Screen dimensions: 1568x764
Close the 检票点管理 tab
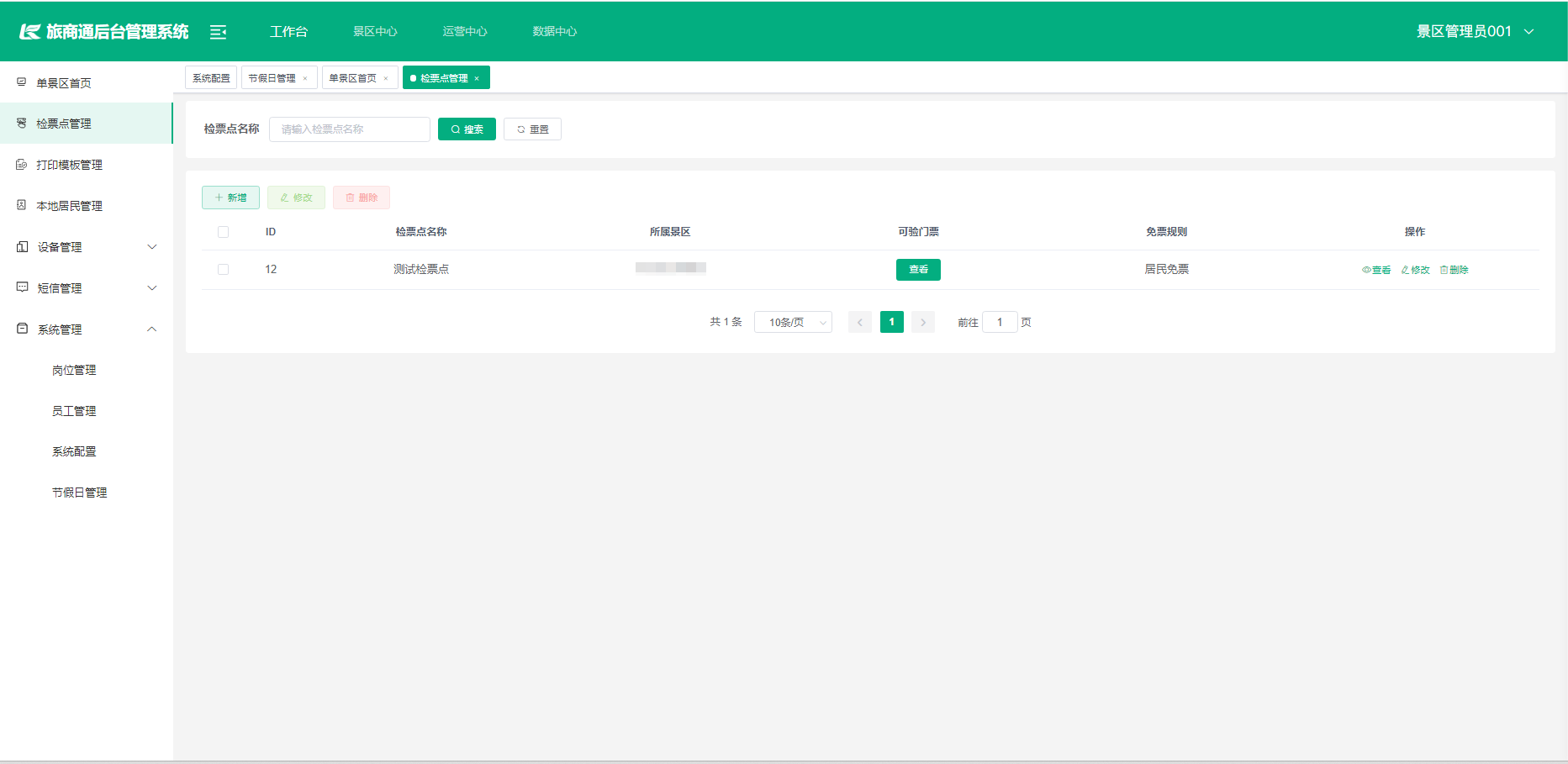click(477, 78)
